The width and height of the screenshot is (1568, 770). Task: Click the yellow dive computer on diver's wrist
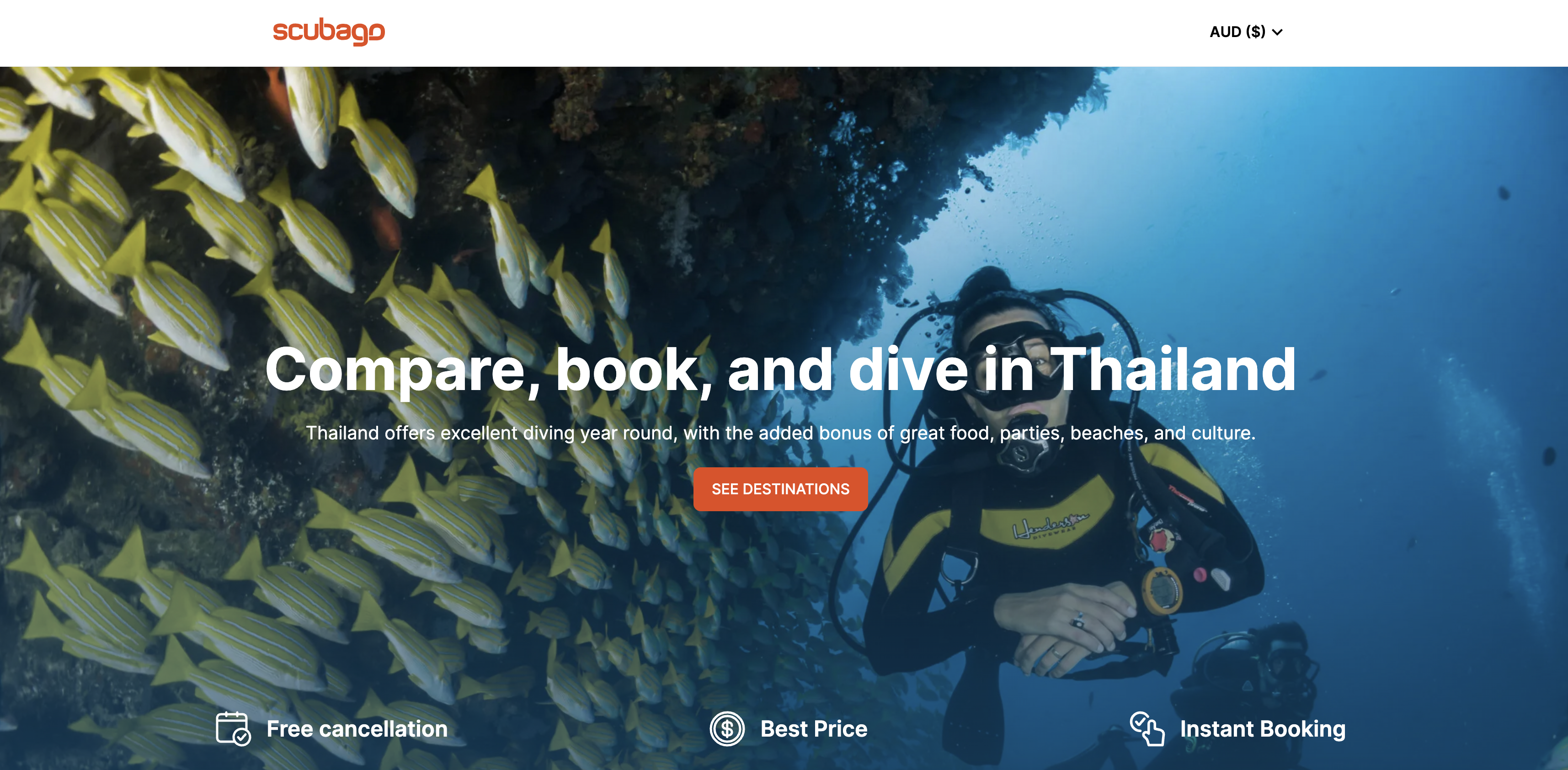tap(1162, 590)
